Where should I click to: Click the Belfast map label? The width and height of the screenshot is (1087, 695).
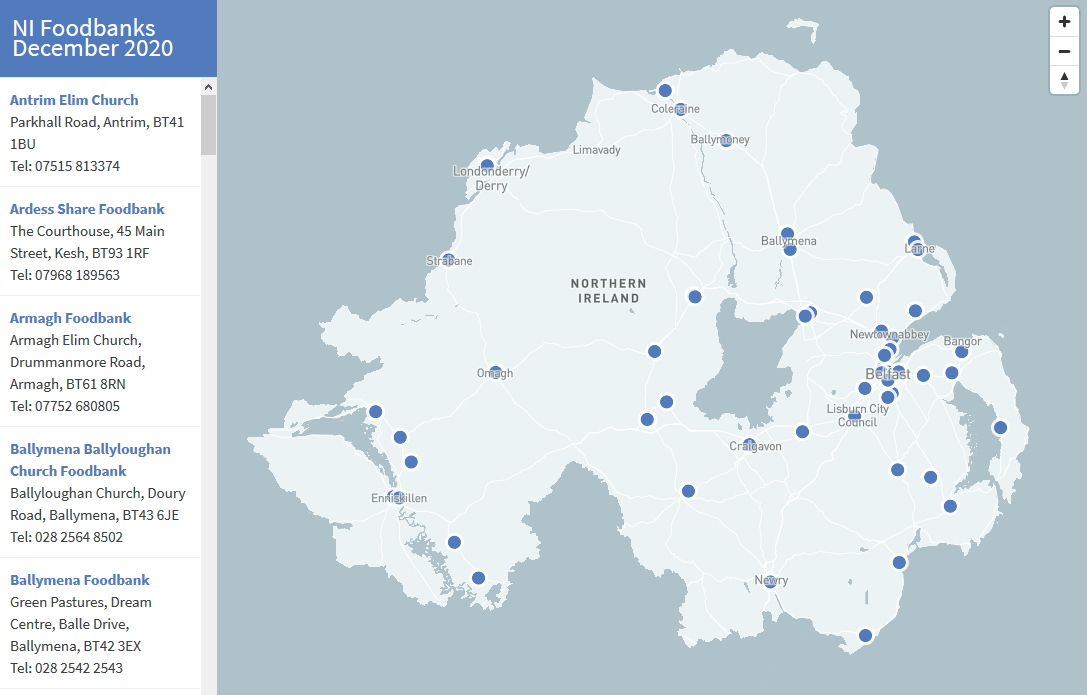(887, 374)
